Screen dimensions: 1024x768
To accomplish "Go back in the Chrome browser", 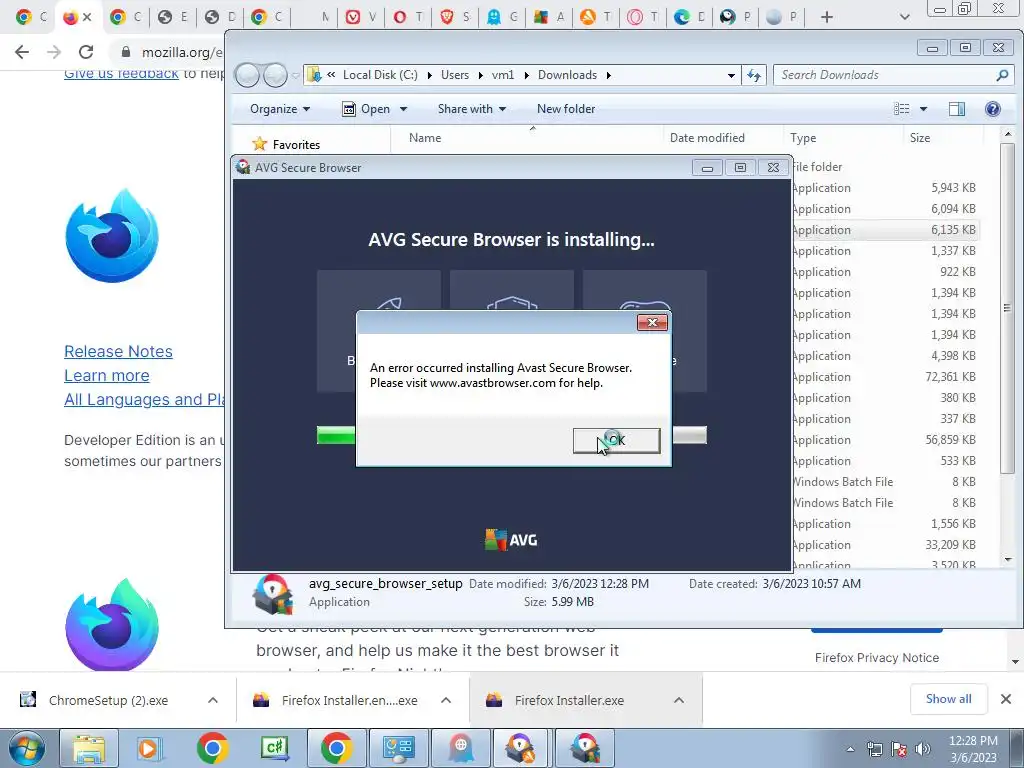I will point(22,52).
